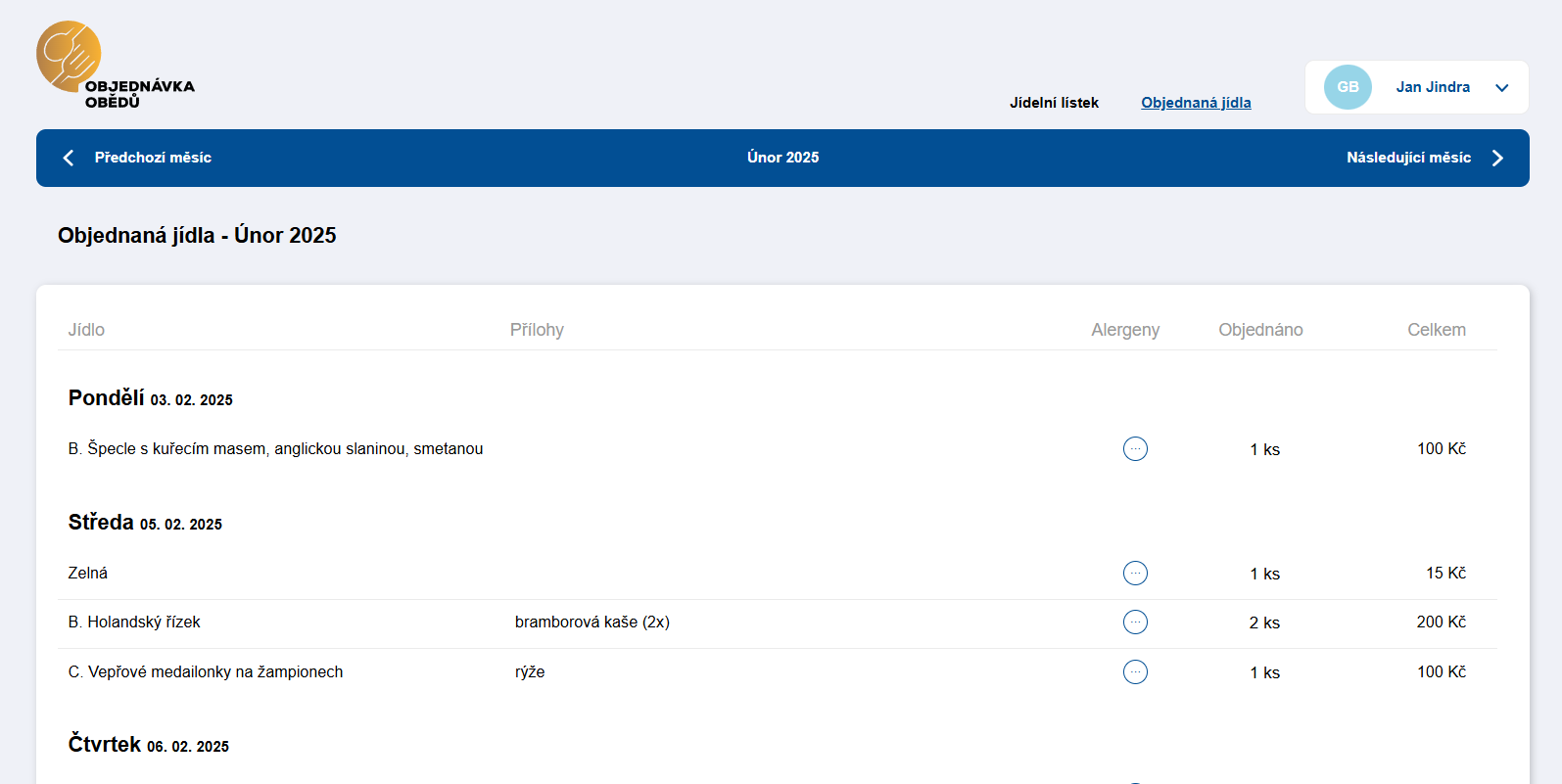Click the Únor 2025 month label
This screenshot has height=784, width=1562.
(x=782, y=158)
